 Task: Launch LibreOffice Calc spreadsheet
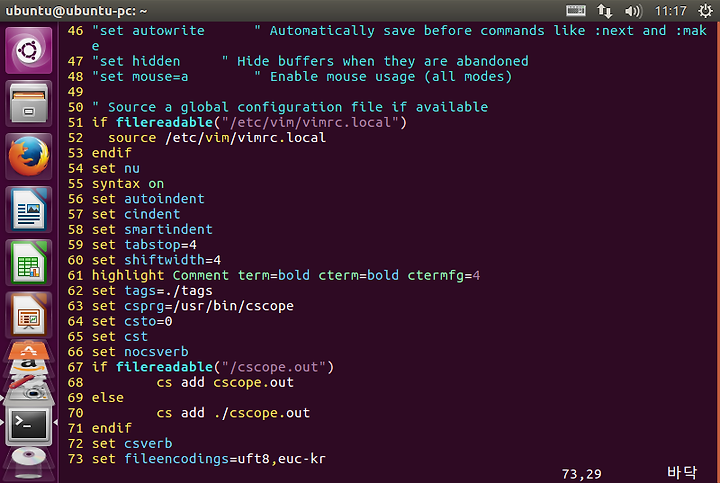pos(28,263)
